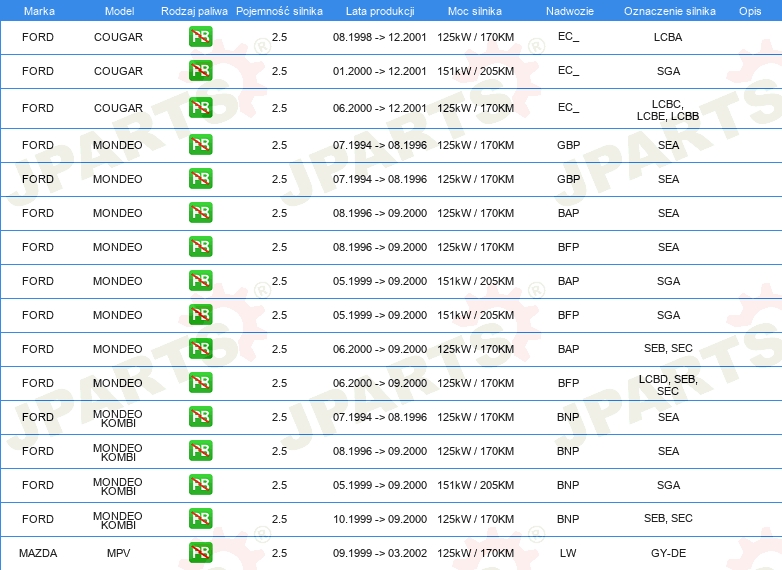Click the EC_ body cell in the LCBA row
This screenshot has height=570, width=782.
click(x=569, y=36)
